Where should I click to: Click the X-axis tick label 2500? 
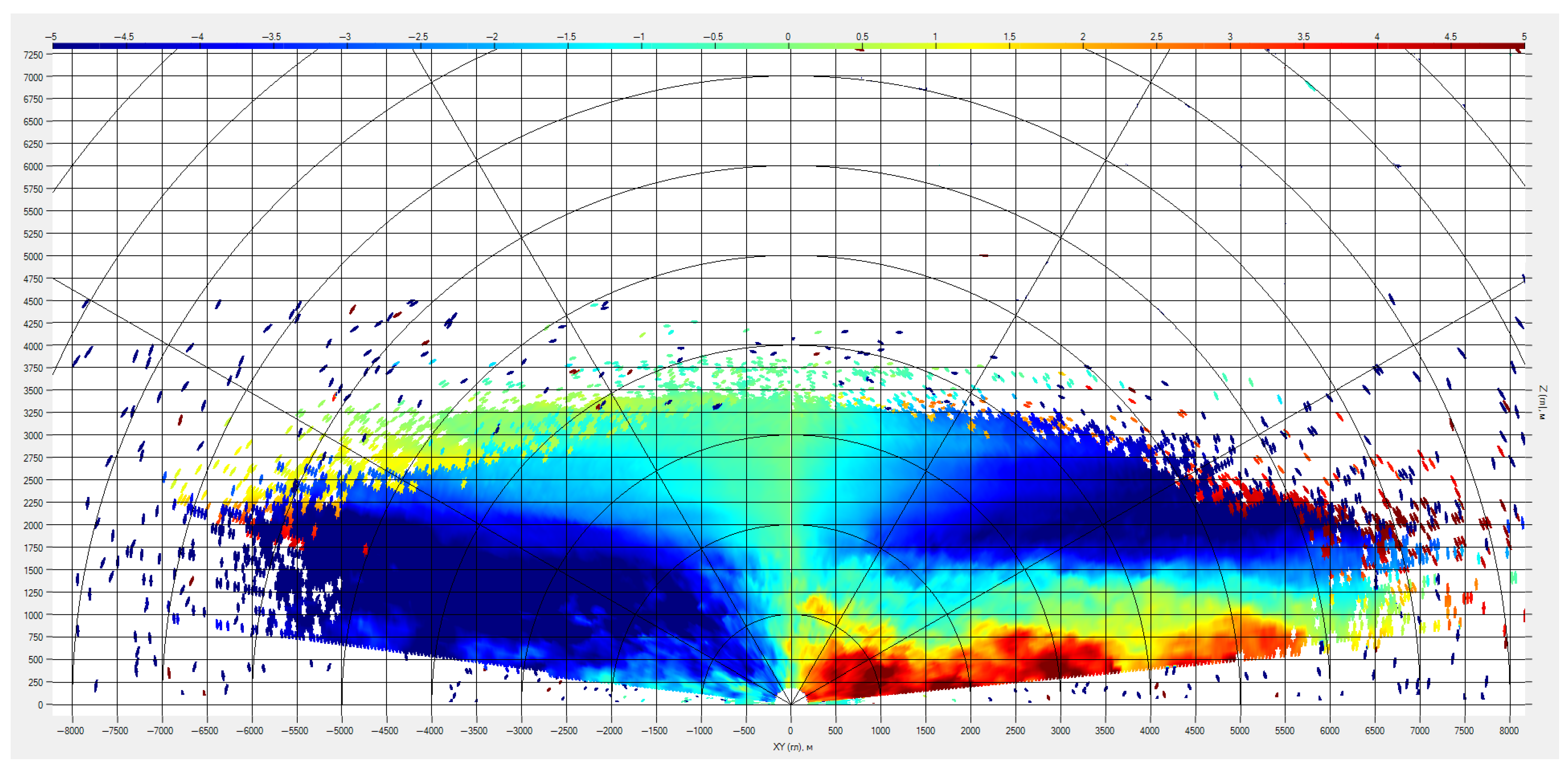pyautogui.click(x=1015, y=730)
